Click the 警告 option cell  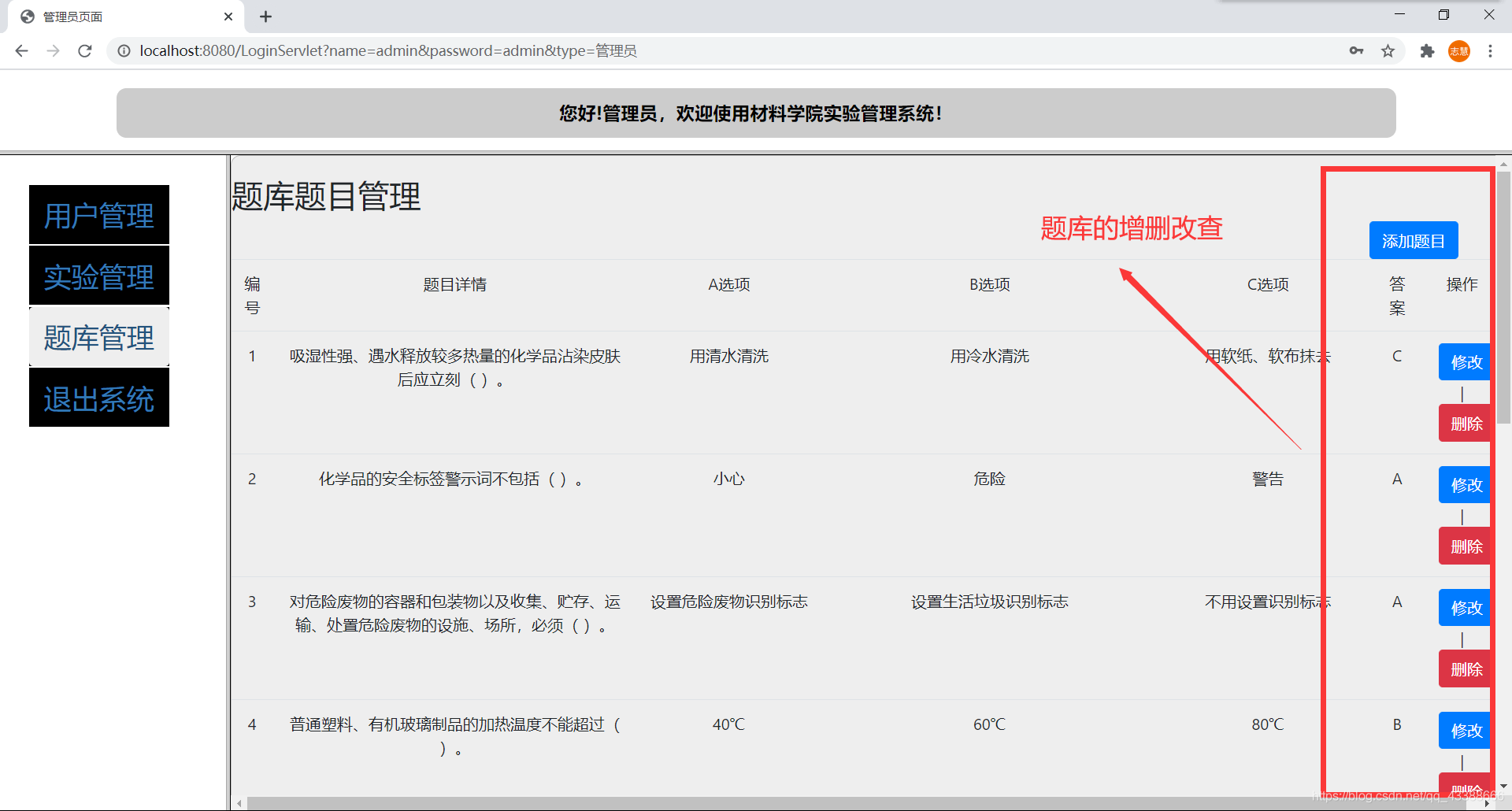coord(1268,479)
